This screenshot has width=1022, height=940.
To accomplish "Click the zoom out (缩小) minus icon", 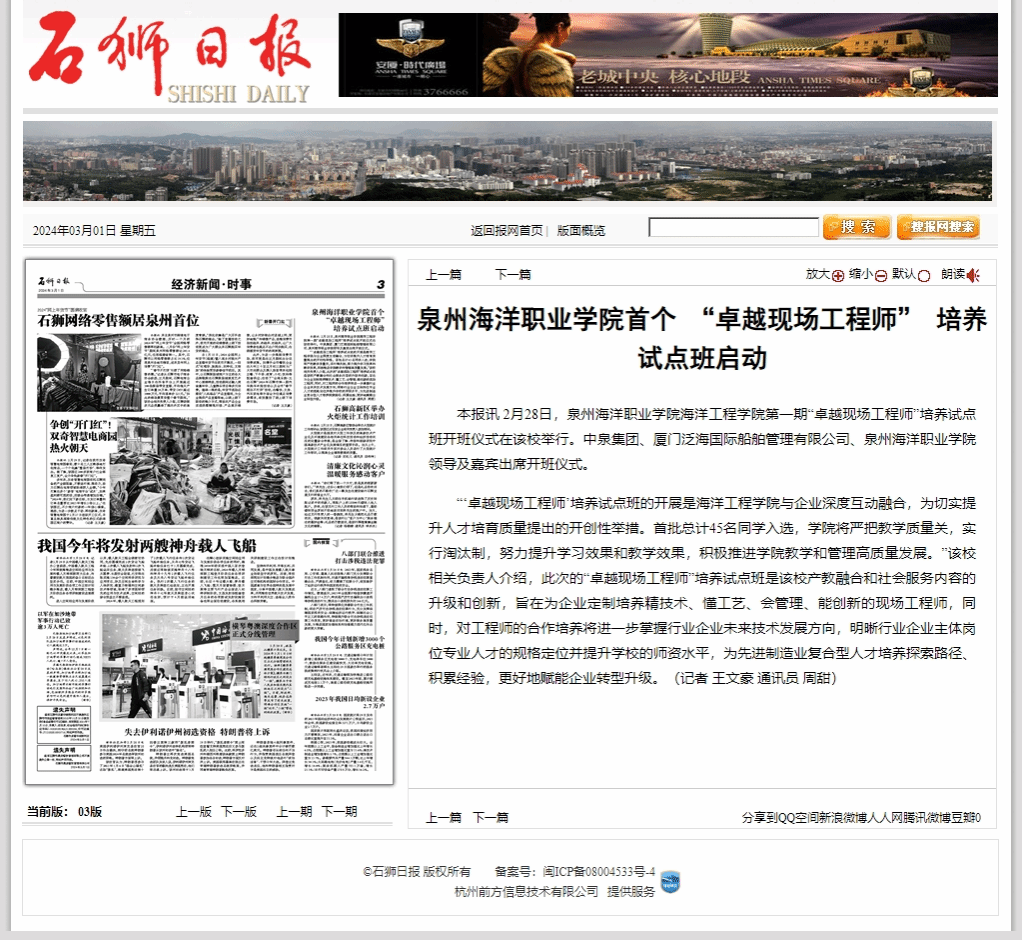I will click(x=881, y=275).
